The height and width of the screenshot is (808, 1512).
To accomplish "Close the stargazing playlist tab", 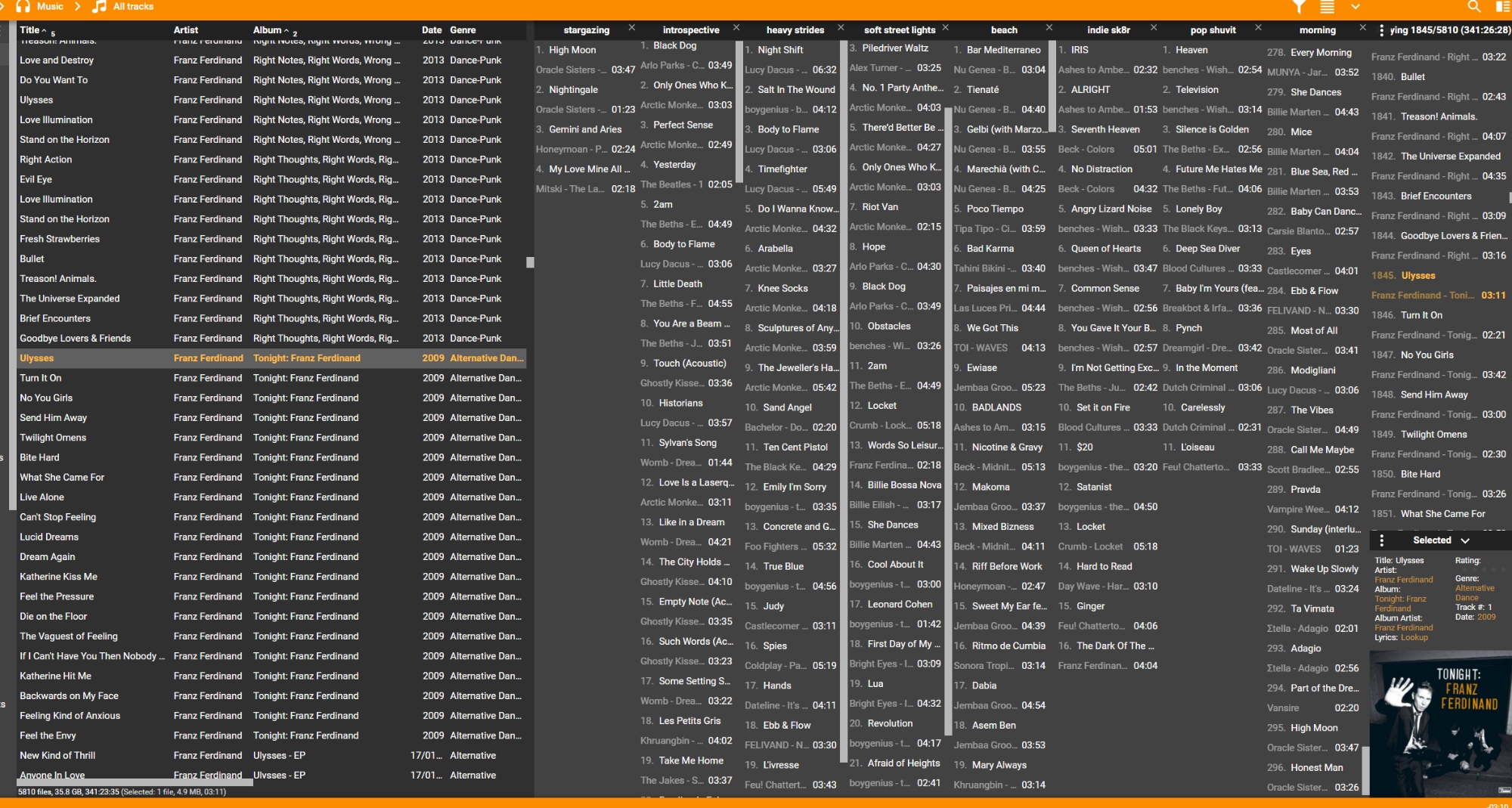I will point(631,28).
